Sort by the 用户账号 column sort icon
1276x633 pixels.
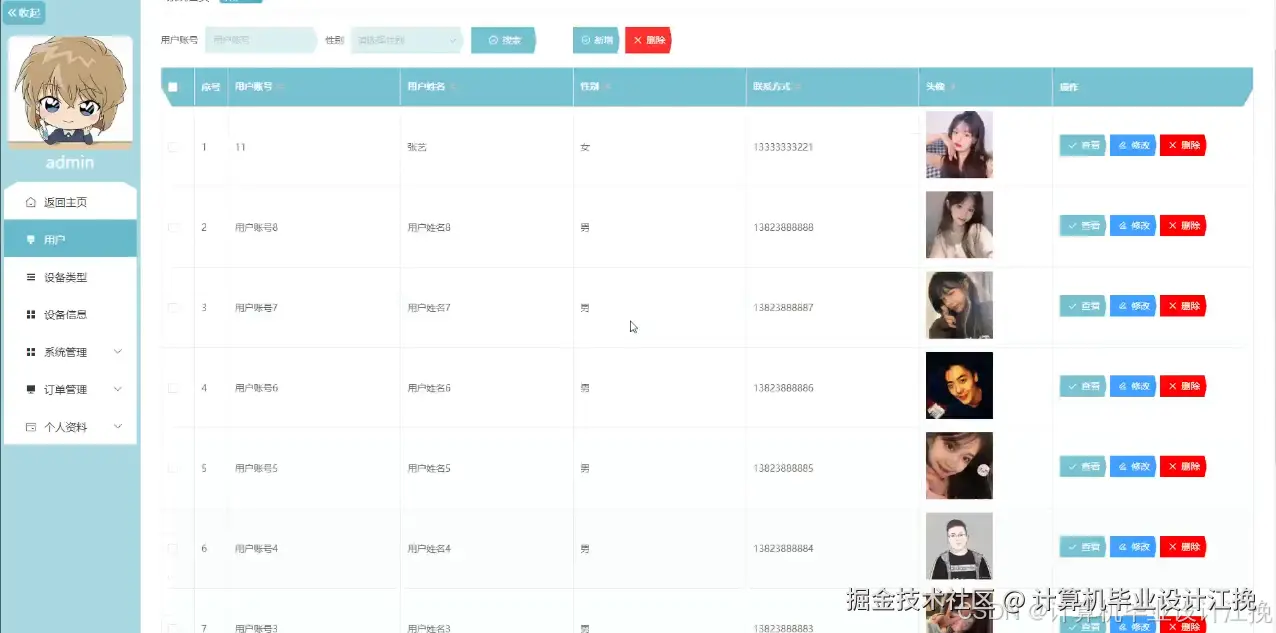click(280, 87)
